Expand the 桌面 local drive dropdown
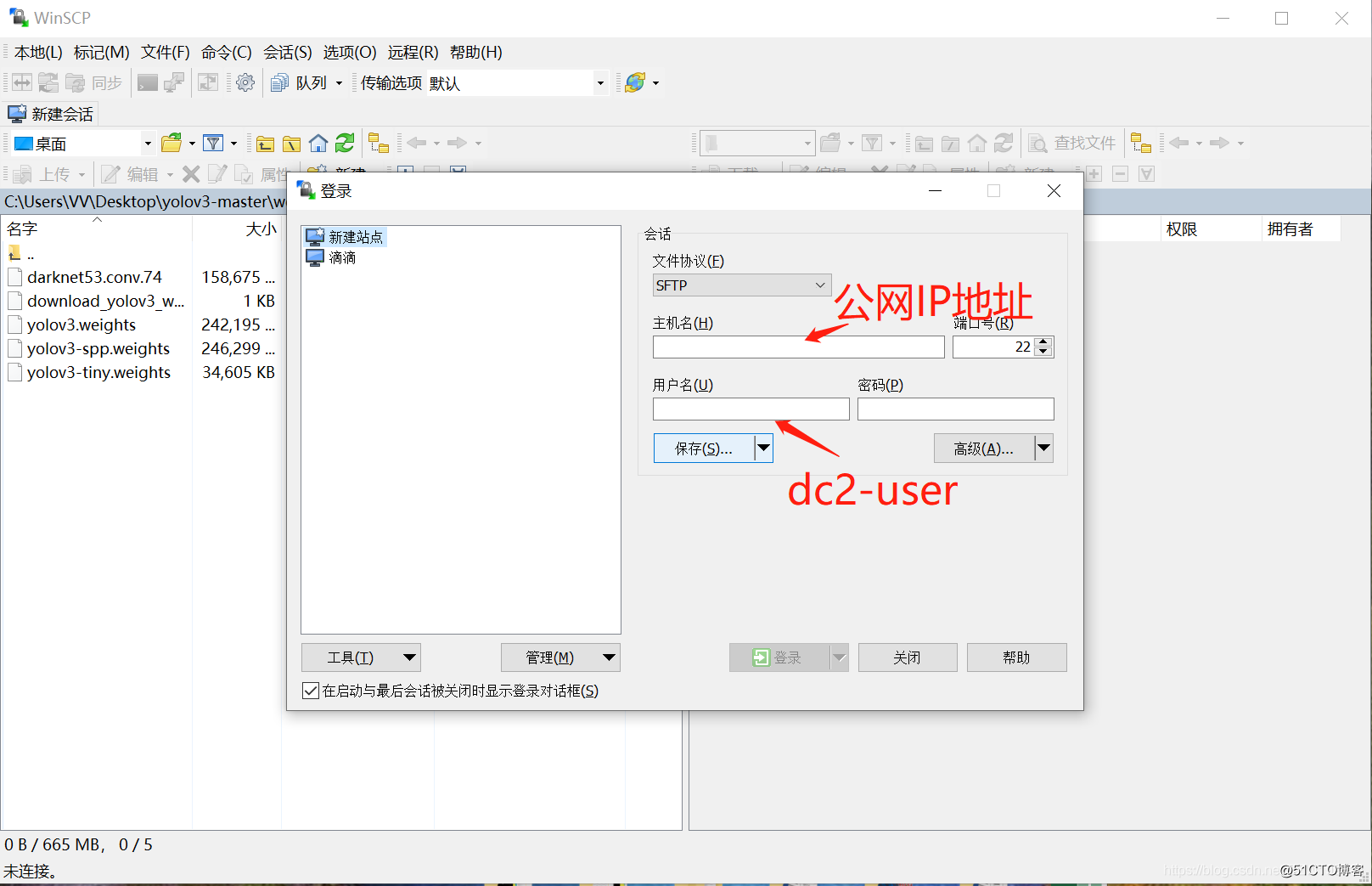1372x886 pixels. (148, 144)
